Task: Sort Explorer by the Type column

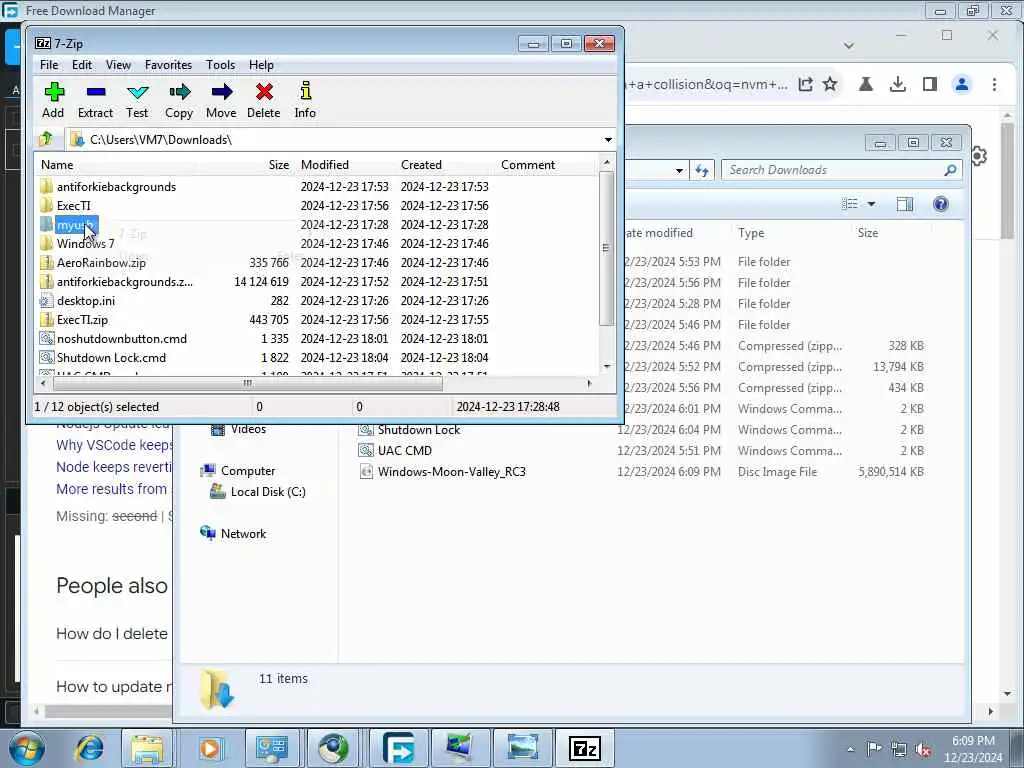Action: click(x=751, y=232)
